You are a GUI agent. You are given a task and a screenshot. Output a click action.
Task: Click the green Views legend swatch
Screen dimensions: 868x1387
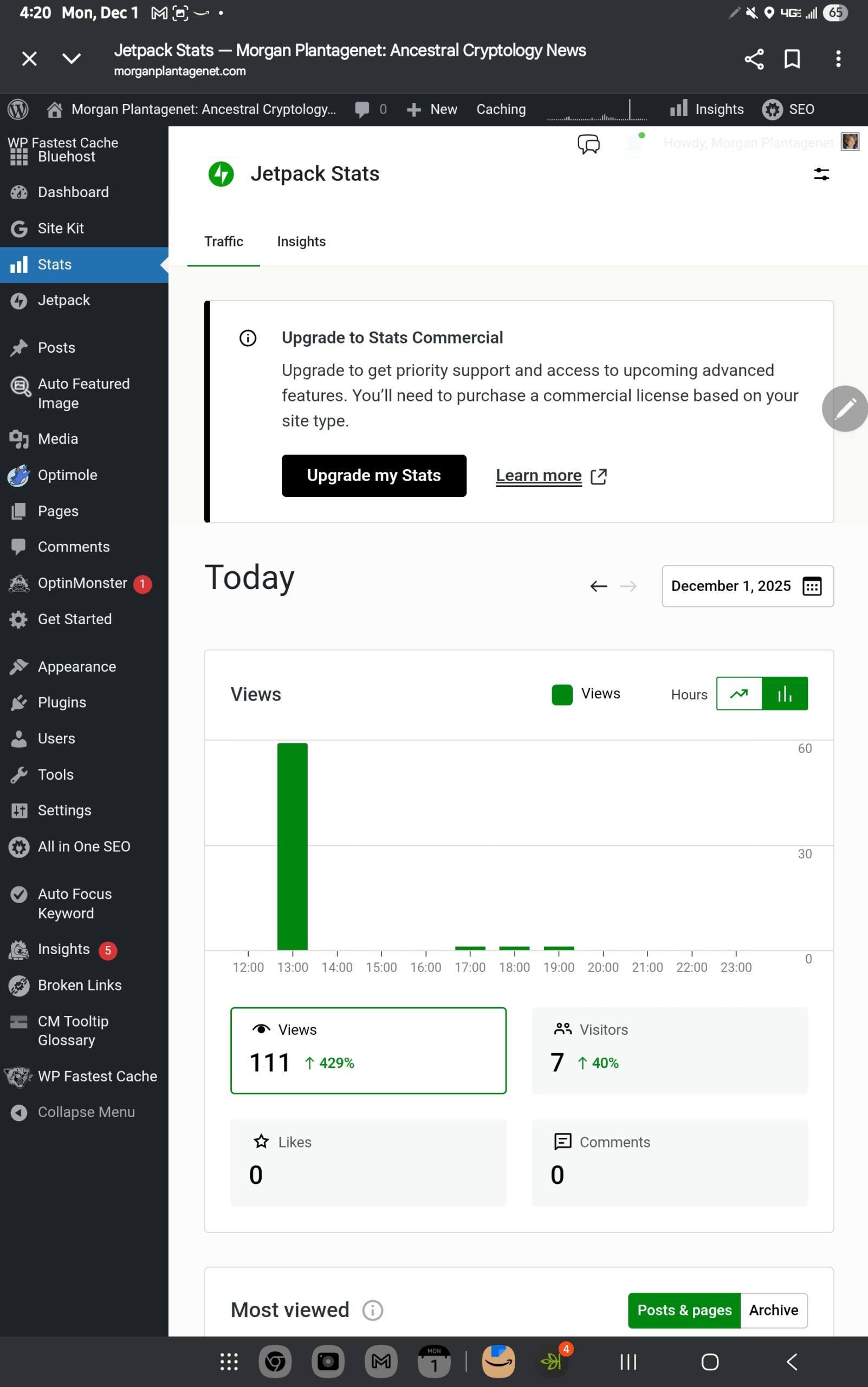point(561,694)
